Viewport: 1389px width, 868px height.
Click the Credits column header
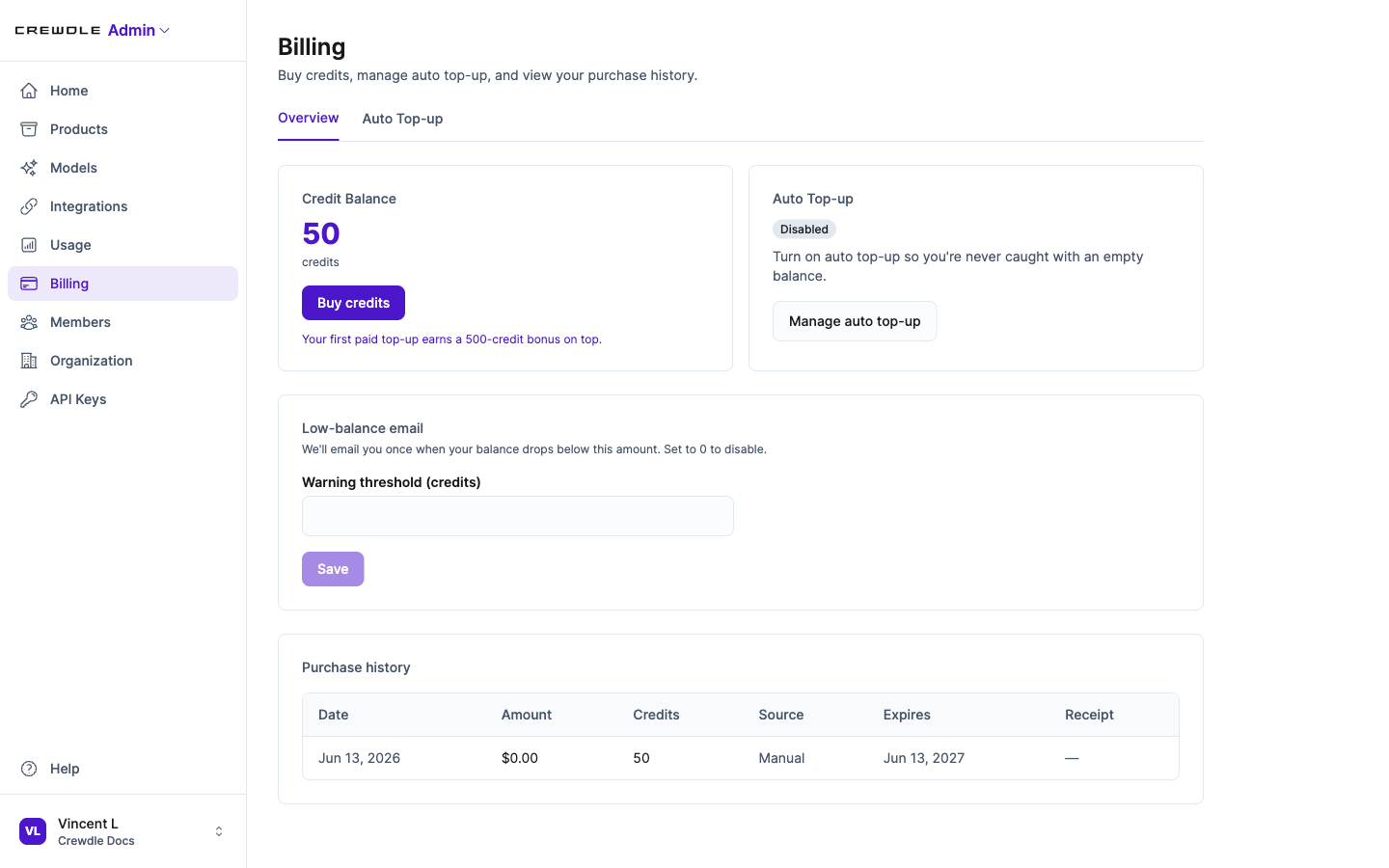pyautogui.click(x=656, y=715)
